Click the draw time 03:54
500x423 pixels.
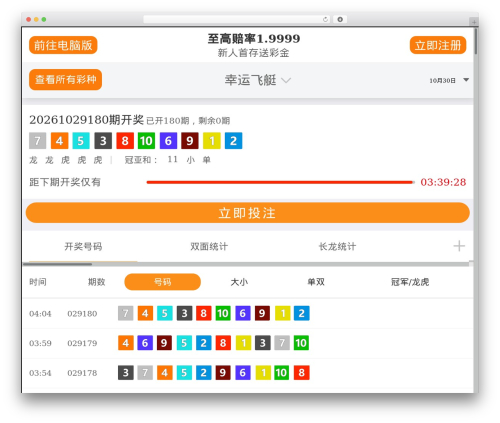(x=40, y=373)
